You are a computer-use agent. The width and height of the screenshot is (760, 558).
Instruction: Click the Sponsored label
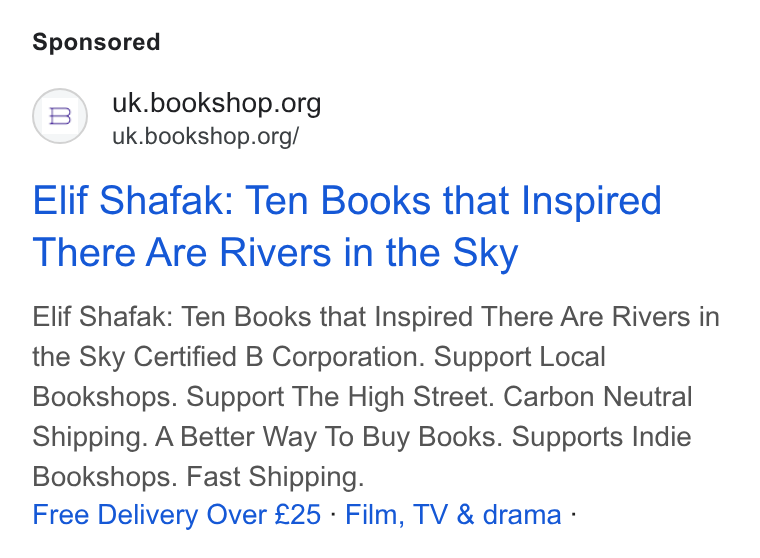pyautogui.click(x=96, y=42)
